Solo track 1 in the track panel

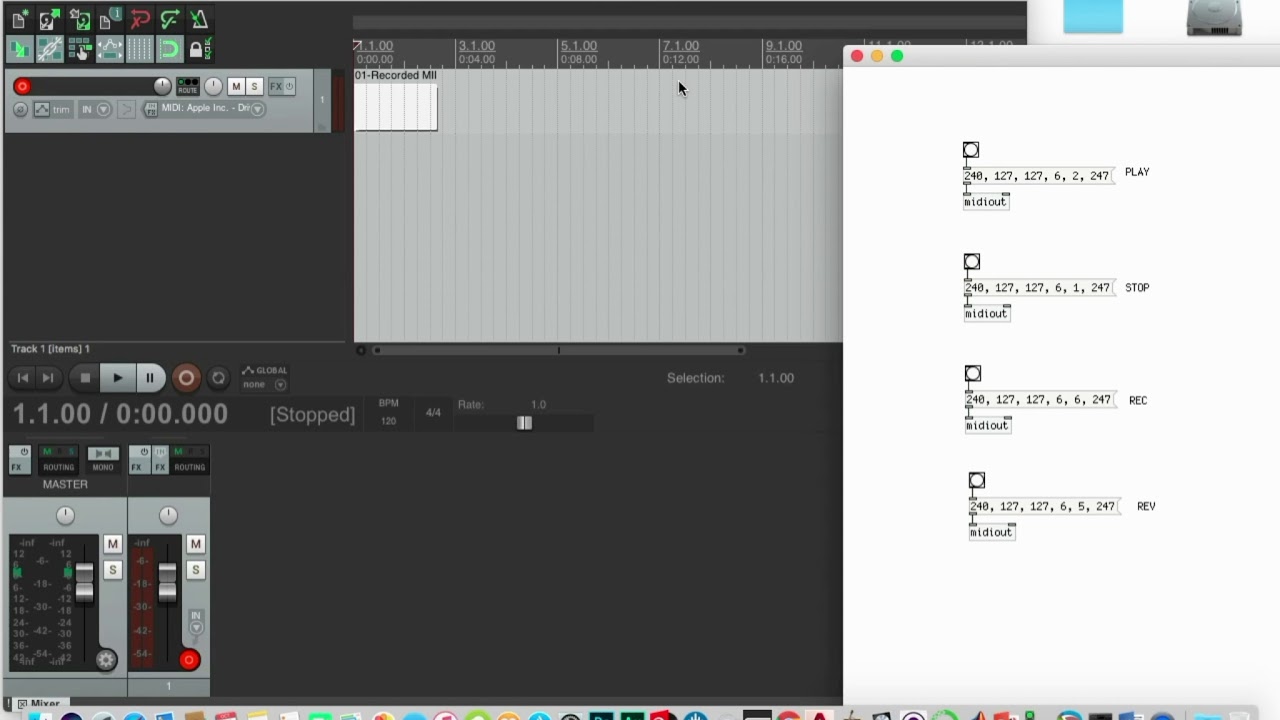pos(254,86)
